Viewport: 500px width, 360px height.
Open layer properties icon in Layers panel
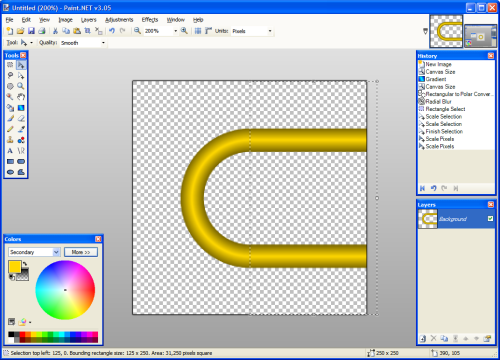click(x=487, y=338)
